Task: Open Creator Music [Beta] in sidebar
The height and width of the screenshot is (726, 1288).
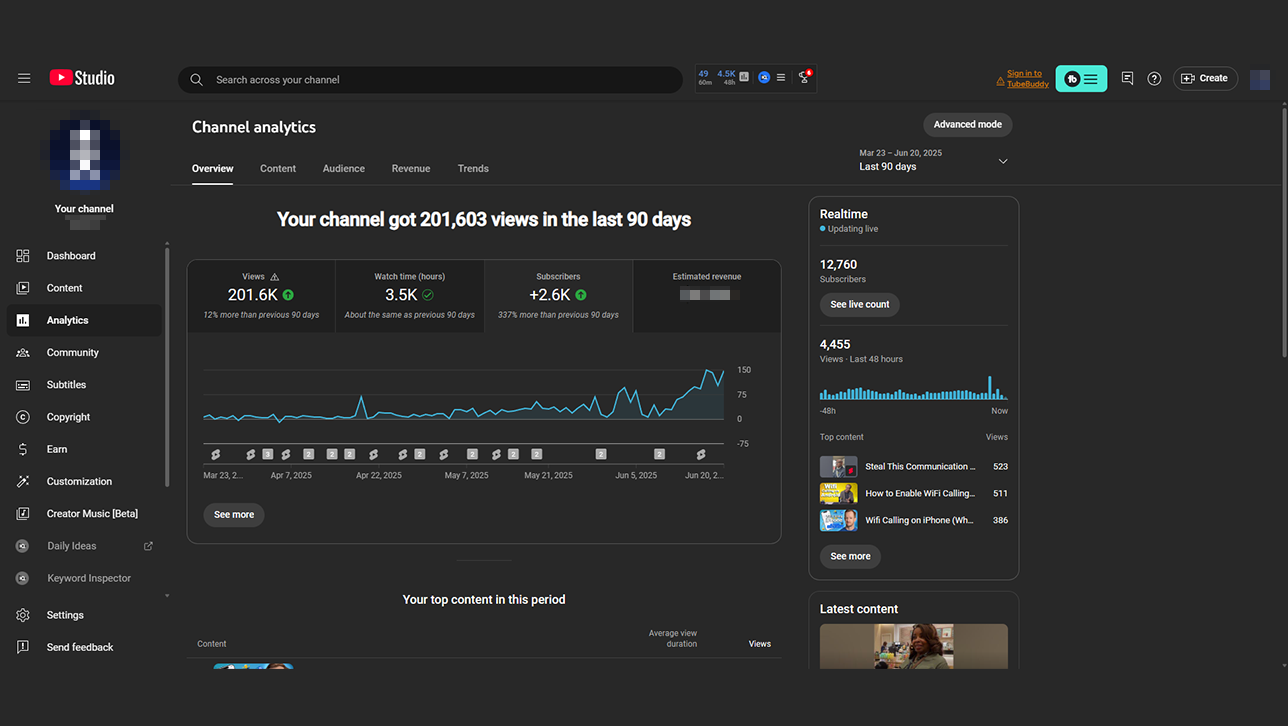Action: (x=84, y=514)
